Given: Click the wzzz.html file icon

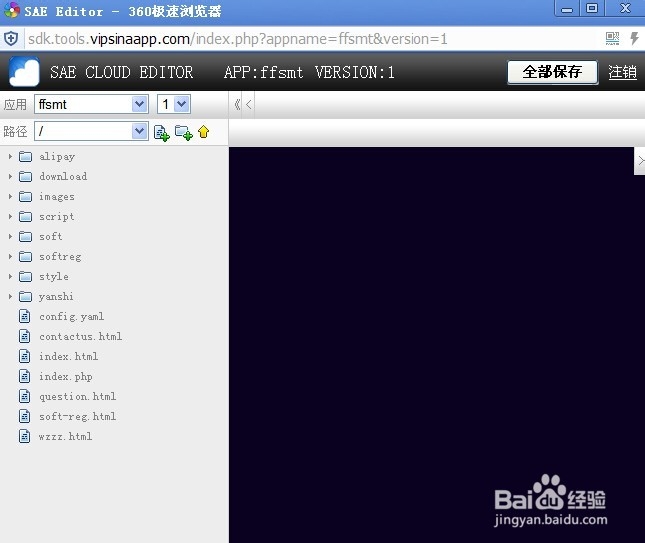Looking at the screenshot, I should pos(25,436).
